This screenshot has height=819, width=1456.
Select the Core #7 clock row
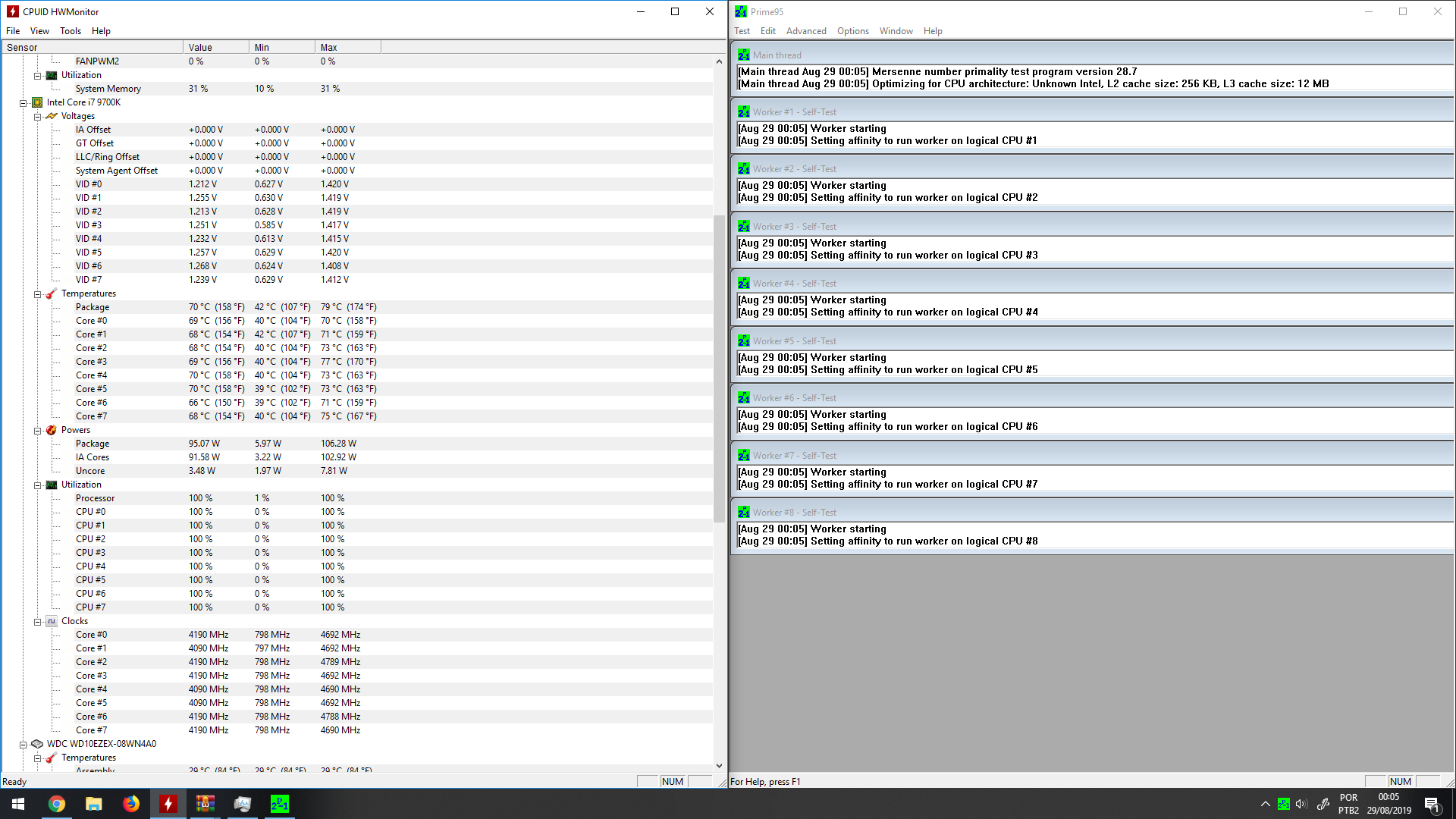pos(356,730)
